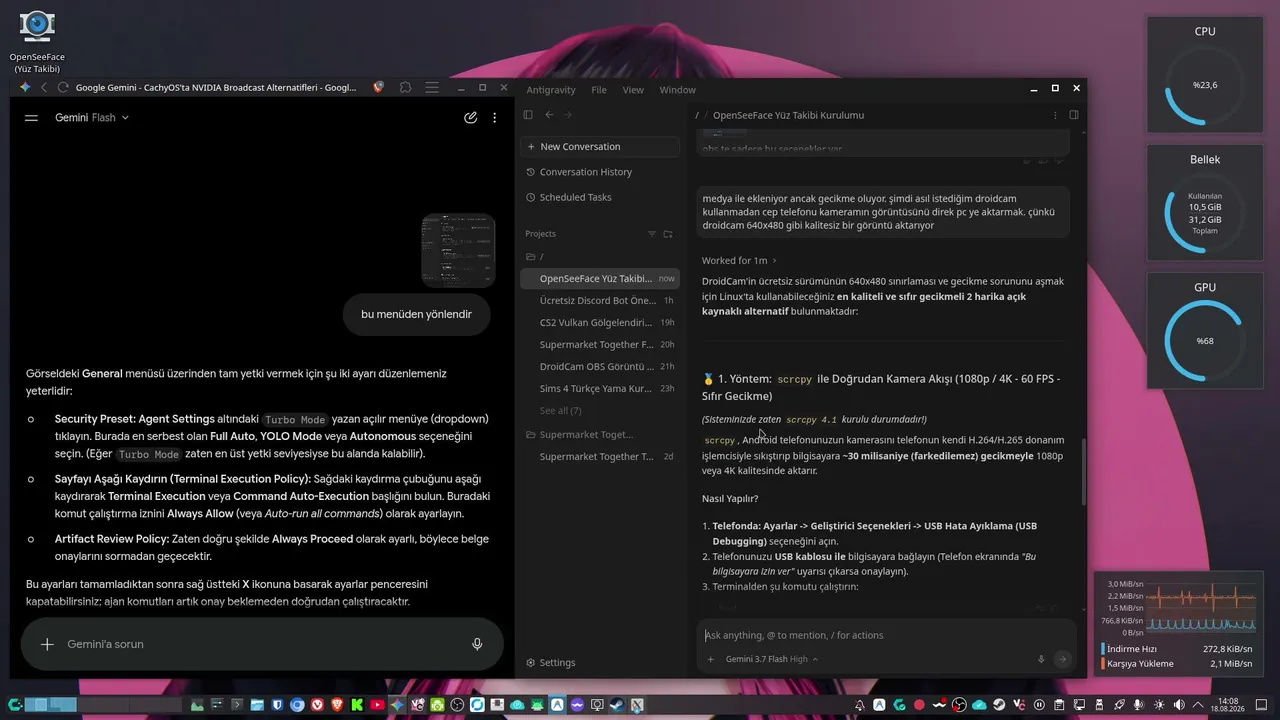Open Antigravity conversation options menu
The height and width of the screenshot is (720, 1280).
(1055, 115)
